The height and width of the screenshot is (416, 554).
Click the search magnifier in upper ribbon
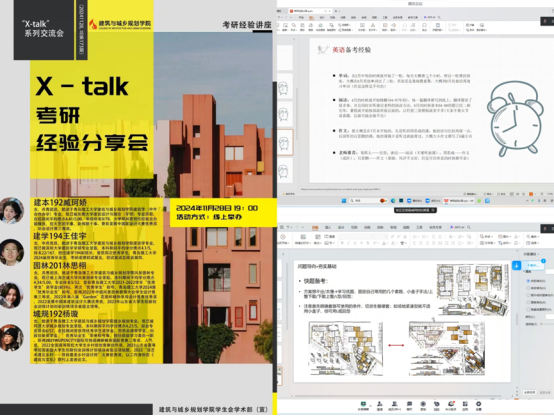pyautogui.click(x=439, y=17)
